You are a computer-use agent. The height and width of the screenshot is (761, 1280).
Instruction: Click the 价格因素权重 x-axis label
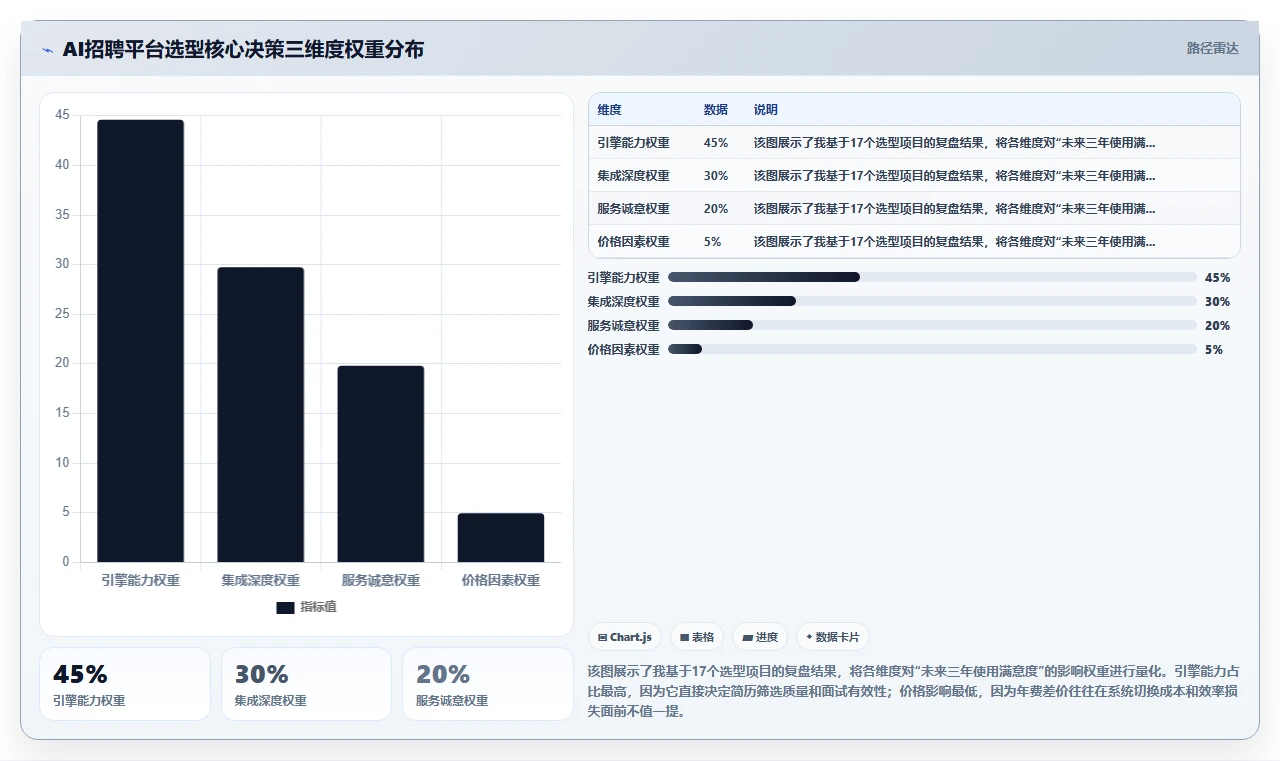pos(501,580)
